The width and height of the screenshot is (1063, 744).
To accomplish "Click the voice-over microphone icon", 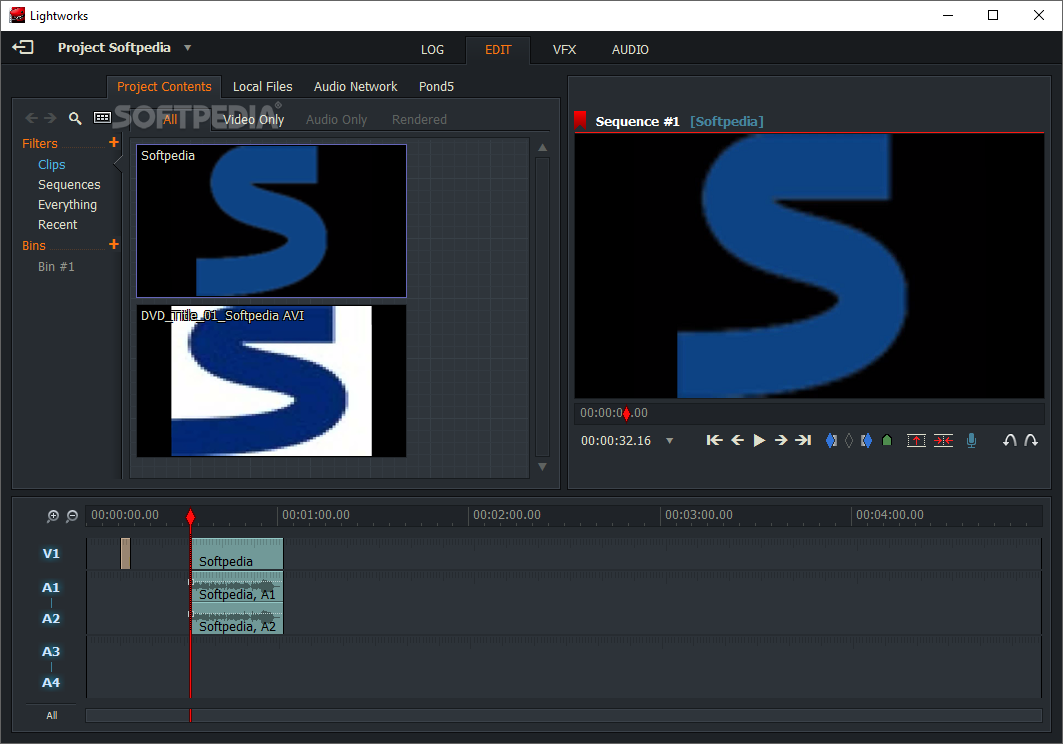I will [971, 441].
